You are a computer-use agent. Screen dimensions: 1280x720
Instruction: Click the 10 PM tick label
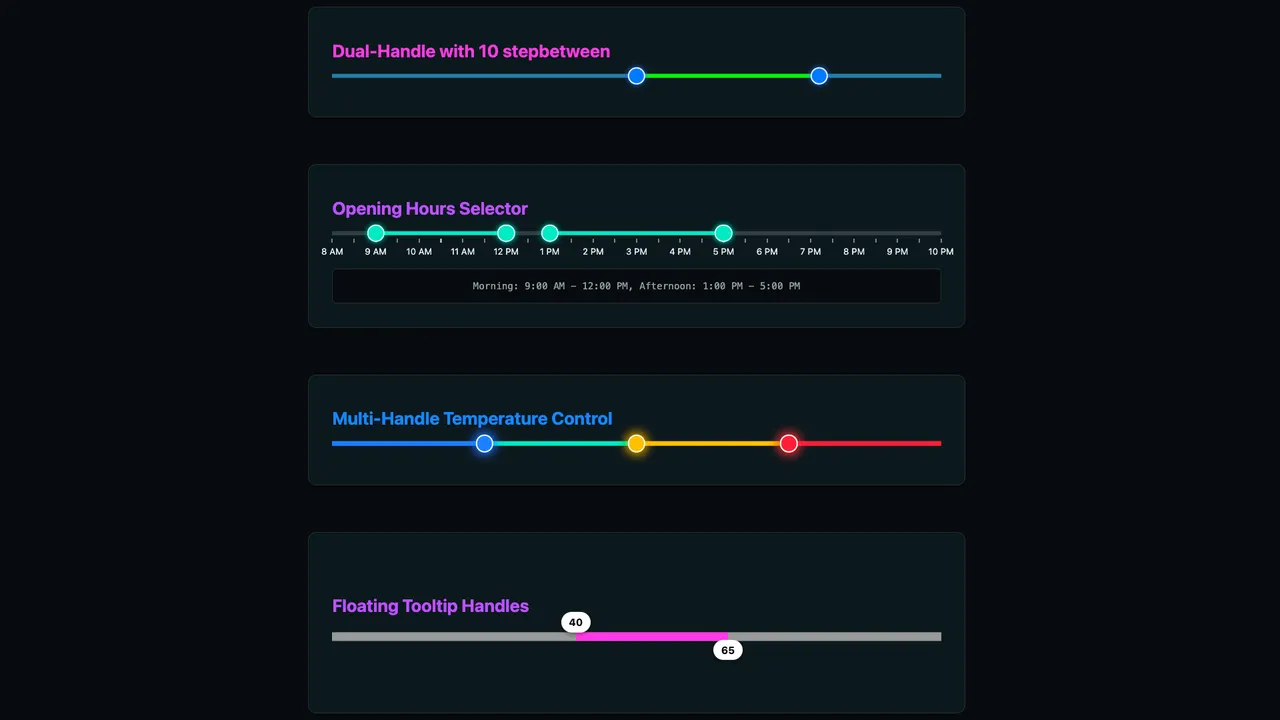pyautogui.click(x=940, y=252)
